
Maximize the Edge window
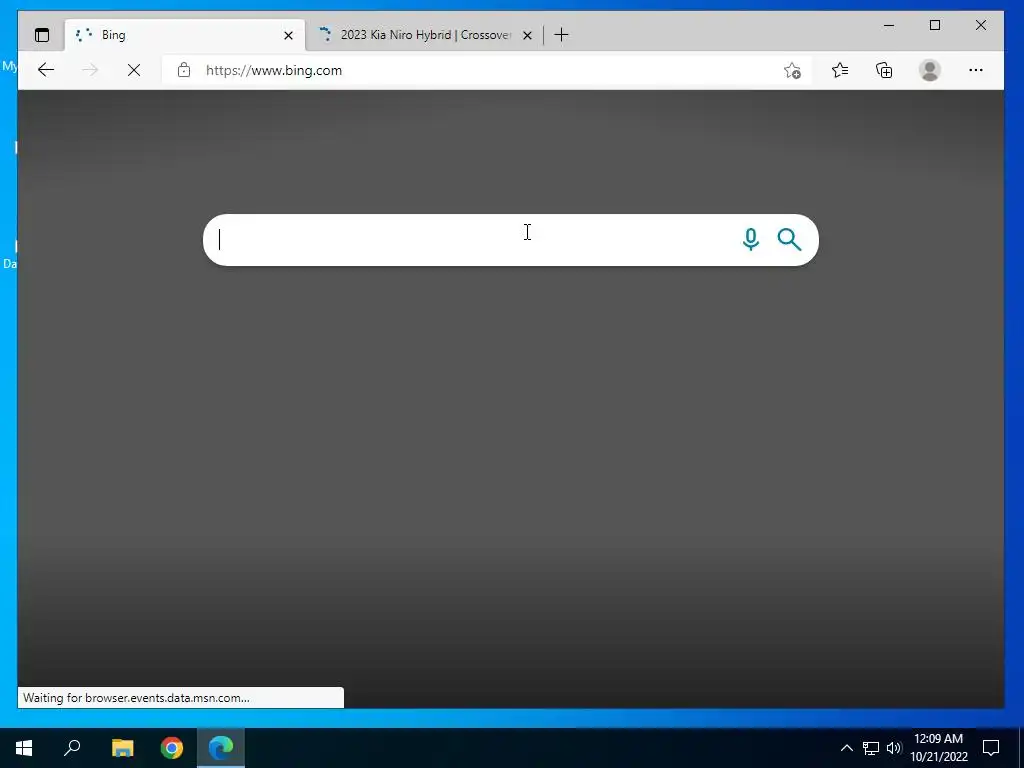click(935, 25)
